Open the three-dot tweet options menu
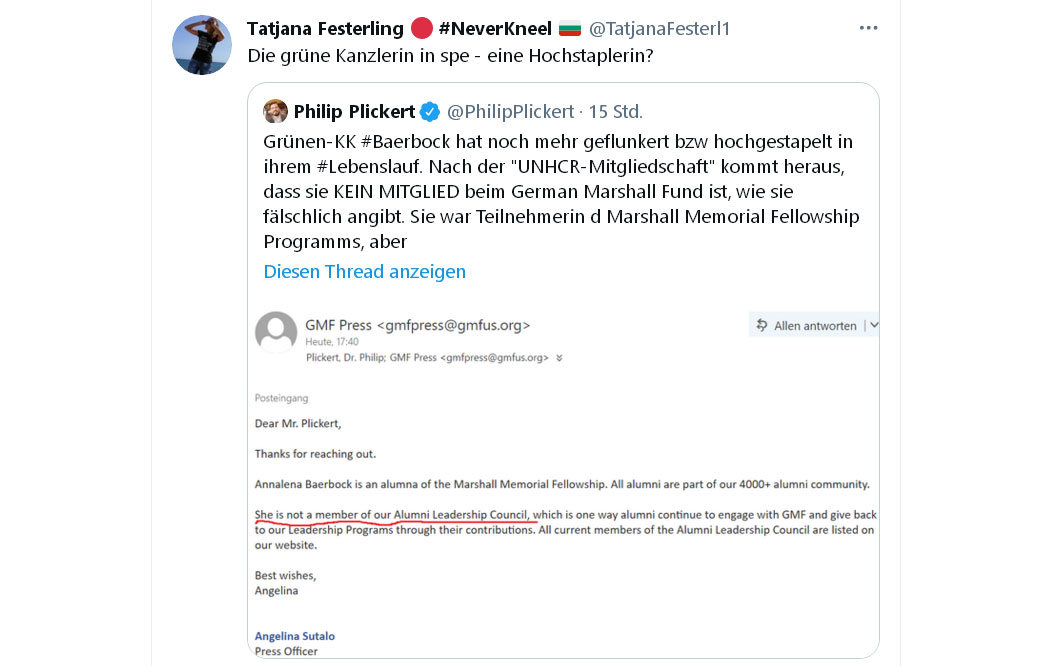 pyautogui.click(x=869, y=28)
